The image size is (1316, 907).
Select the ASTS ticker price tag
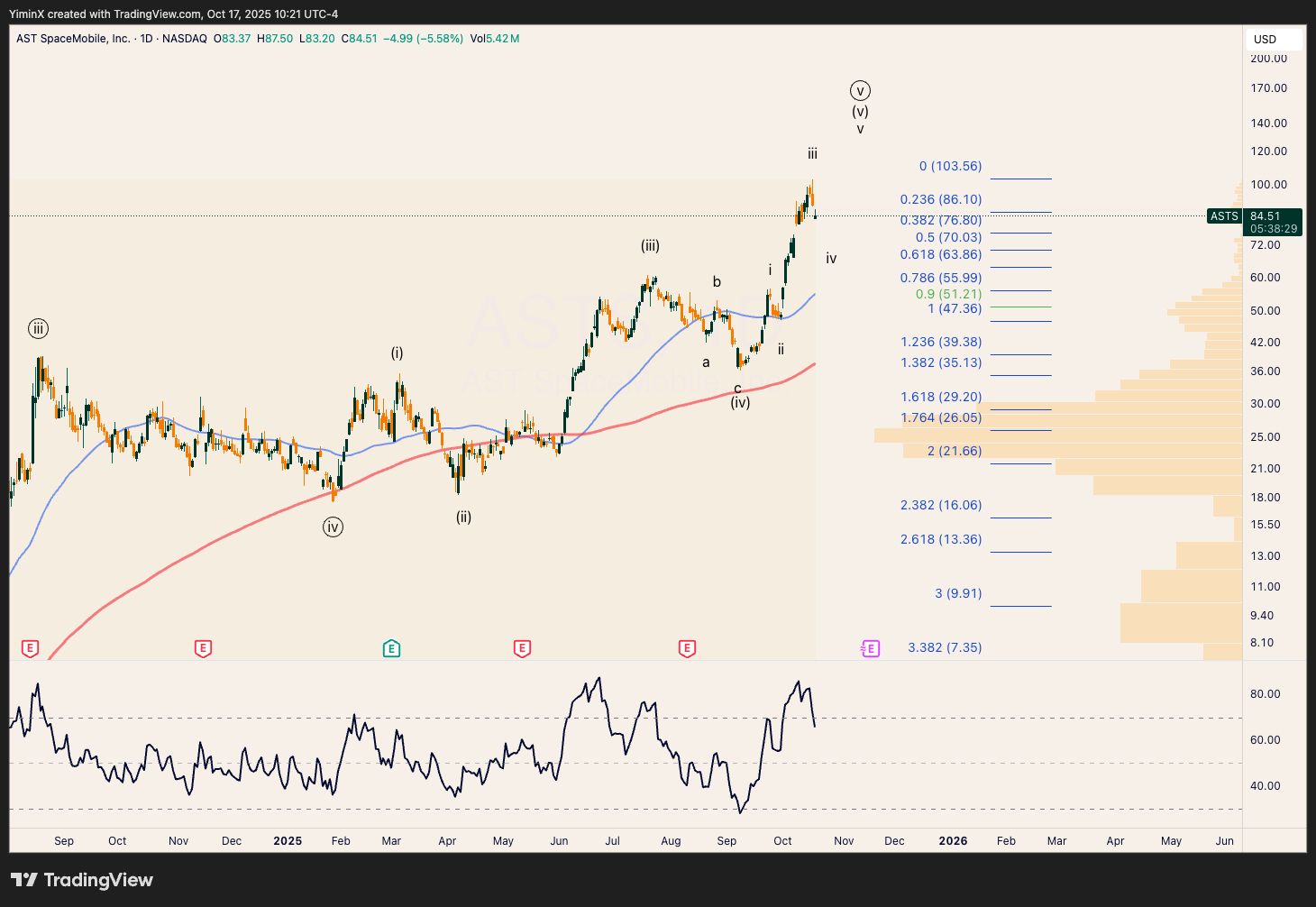tap(1224, 216)
